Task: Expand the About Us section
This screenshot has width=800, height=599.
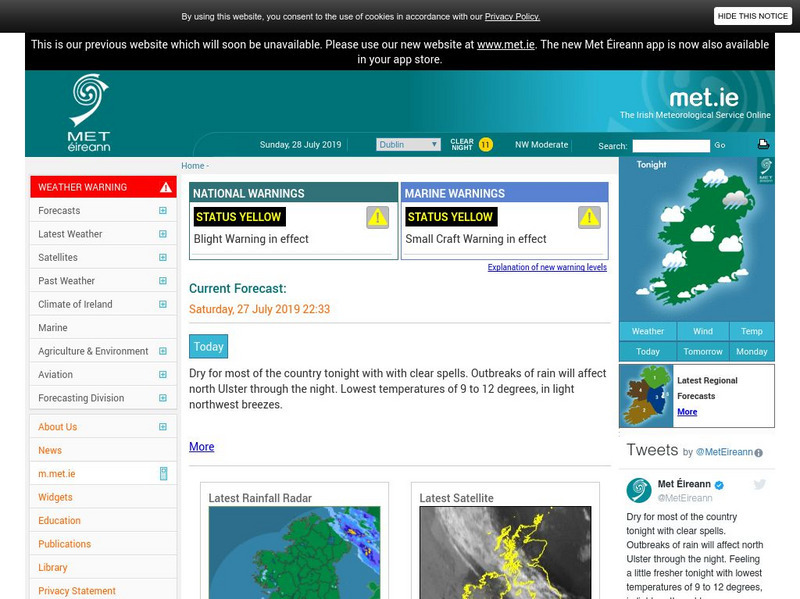Action: pos(163,427)
